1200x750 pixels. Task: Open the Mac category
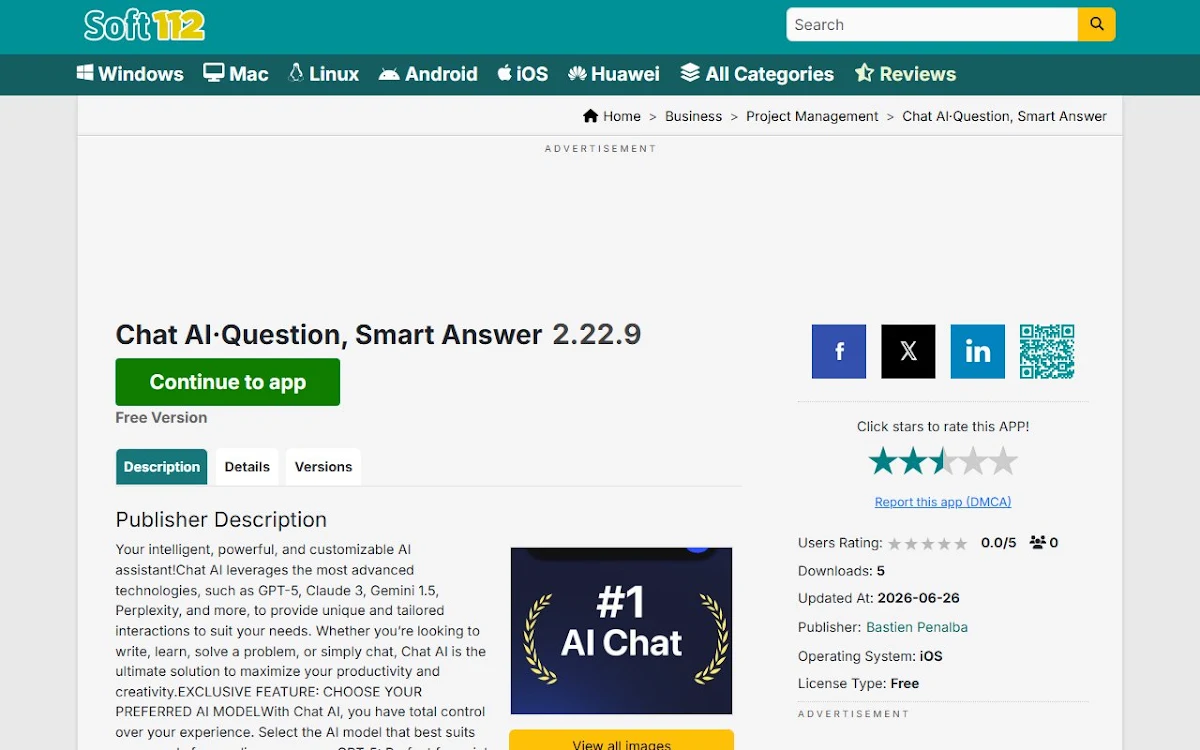236,74
